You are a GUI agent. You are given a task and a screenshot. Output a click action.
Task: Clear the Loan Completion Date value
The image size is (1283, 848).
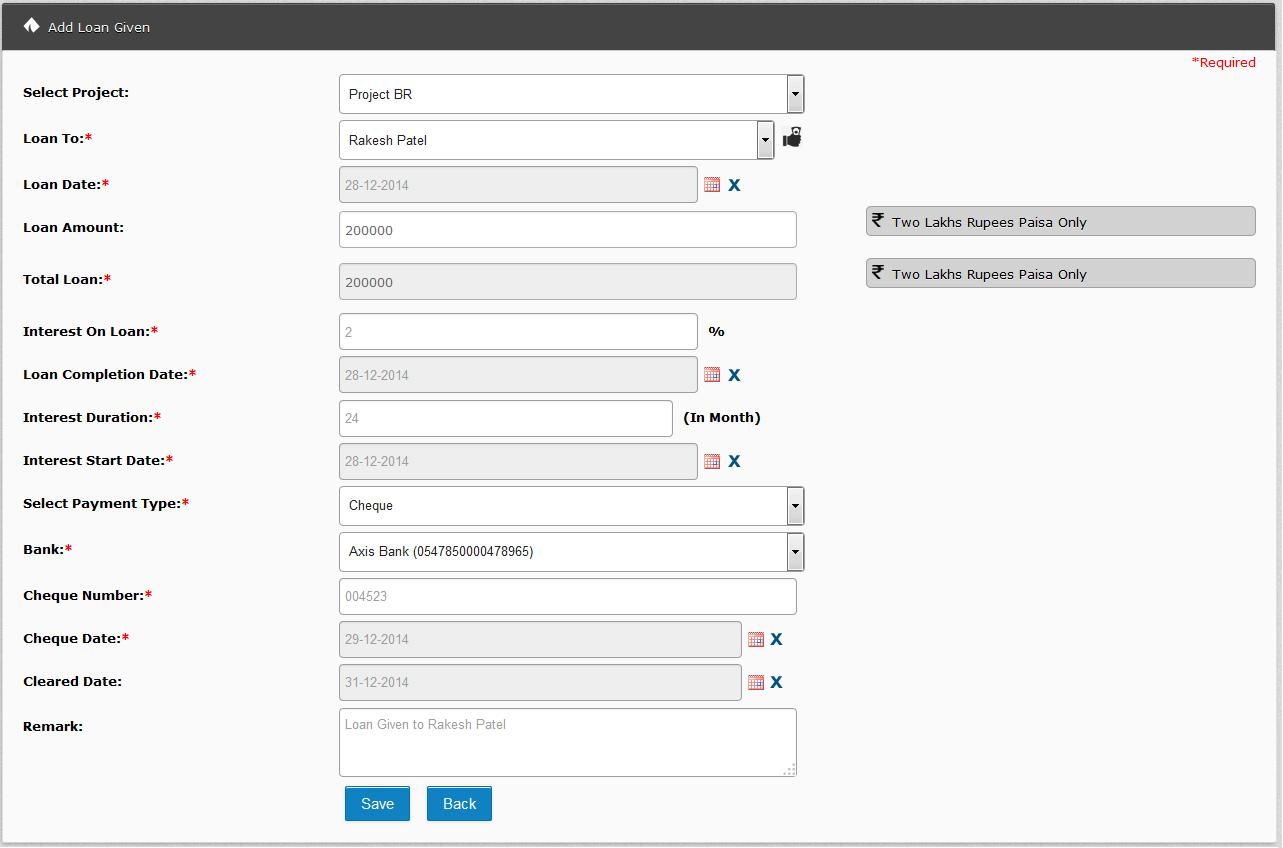tap(734, 375)
